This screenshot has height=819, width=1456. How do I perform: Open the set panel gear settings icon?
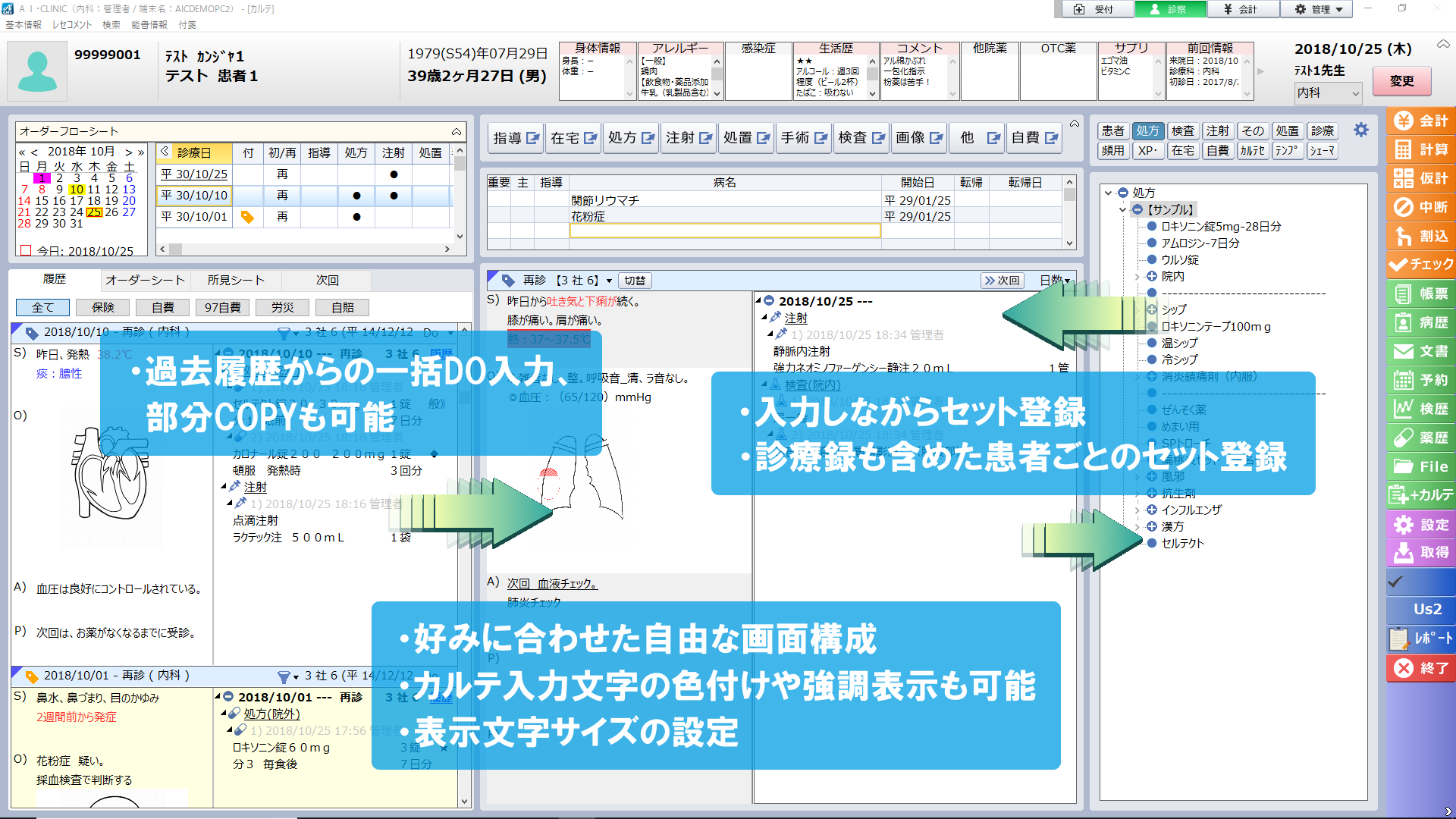click(1361, 130)
